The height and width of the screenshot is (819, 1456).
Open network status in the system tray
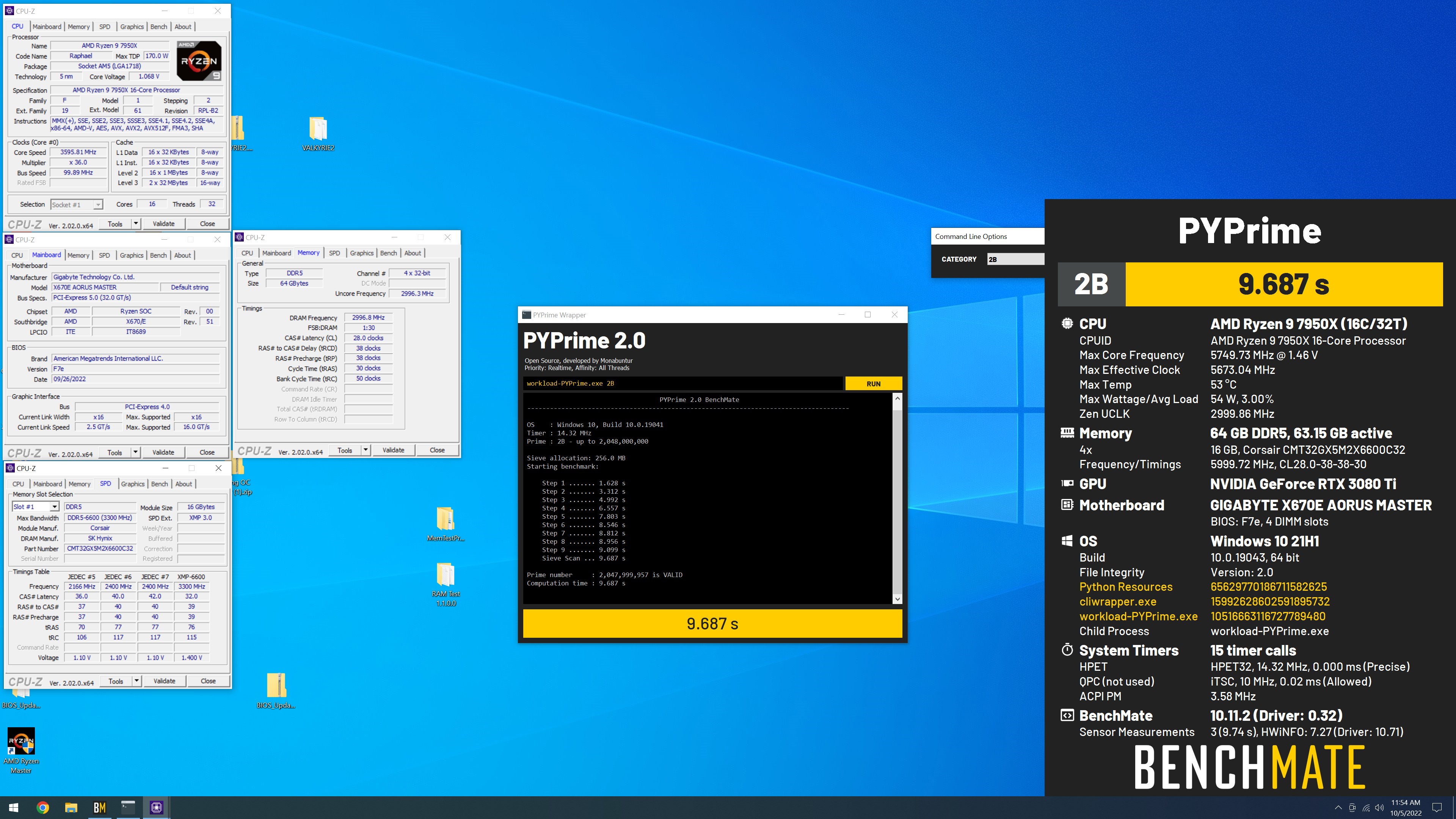(1365, 808)
